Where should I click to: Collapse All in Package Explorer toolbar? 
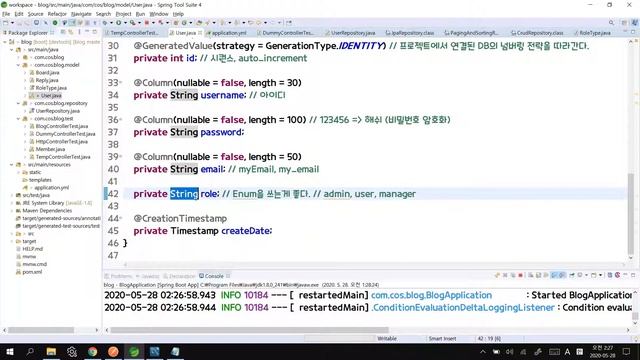point(63,32)
